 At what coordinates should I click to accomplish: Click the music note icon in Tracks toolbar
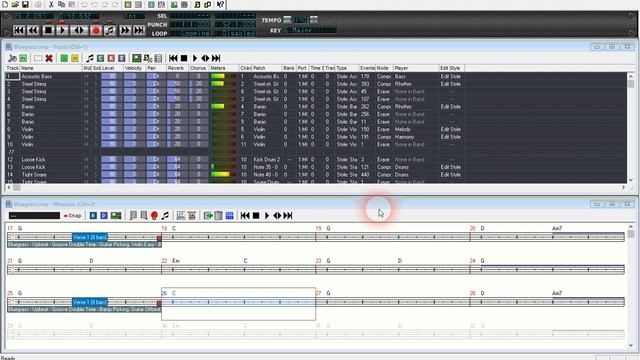(90, 58)
